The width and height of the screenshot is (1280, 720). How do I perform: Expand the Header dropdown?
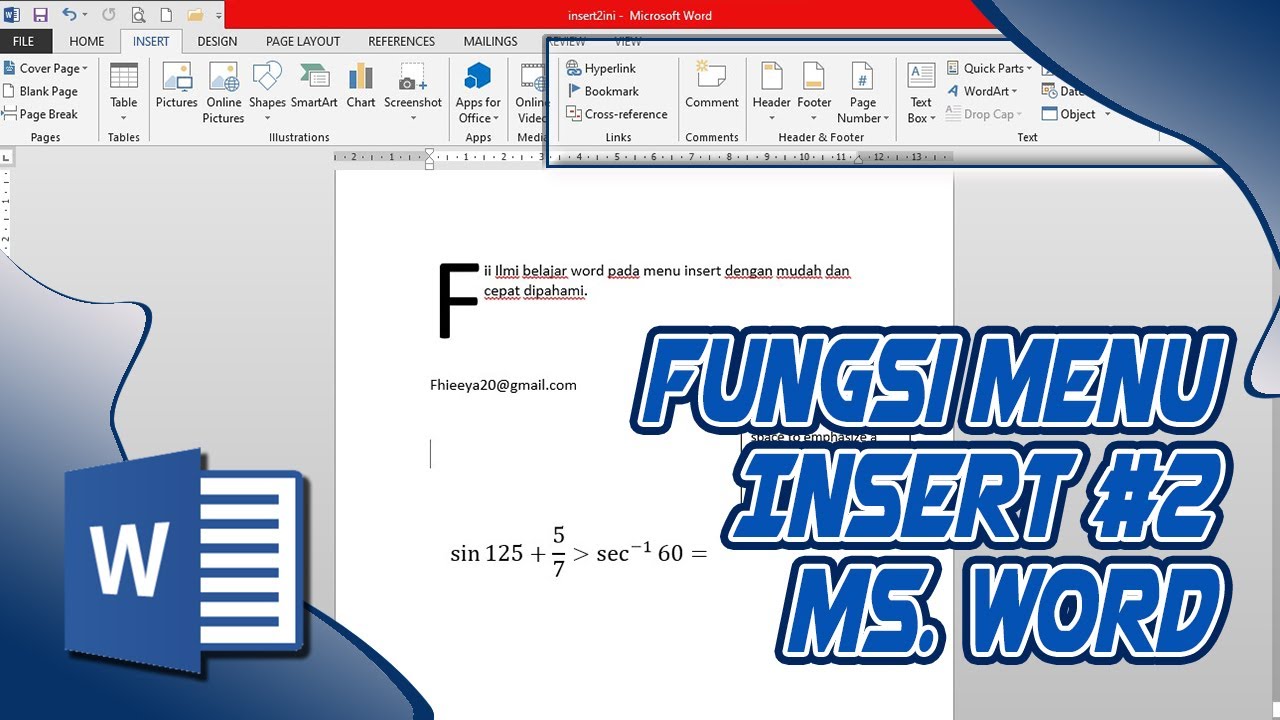tap(771, 93)
